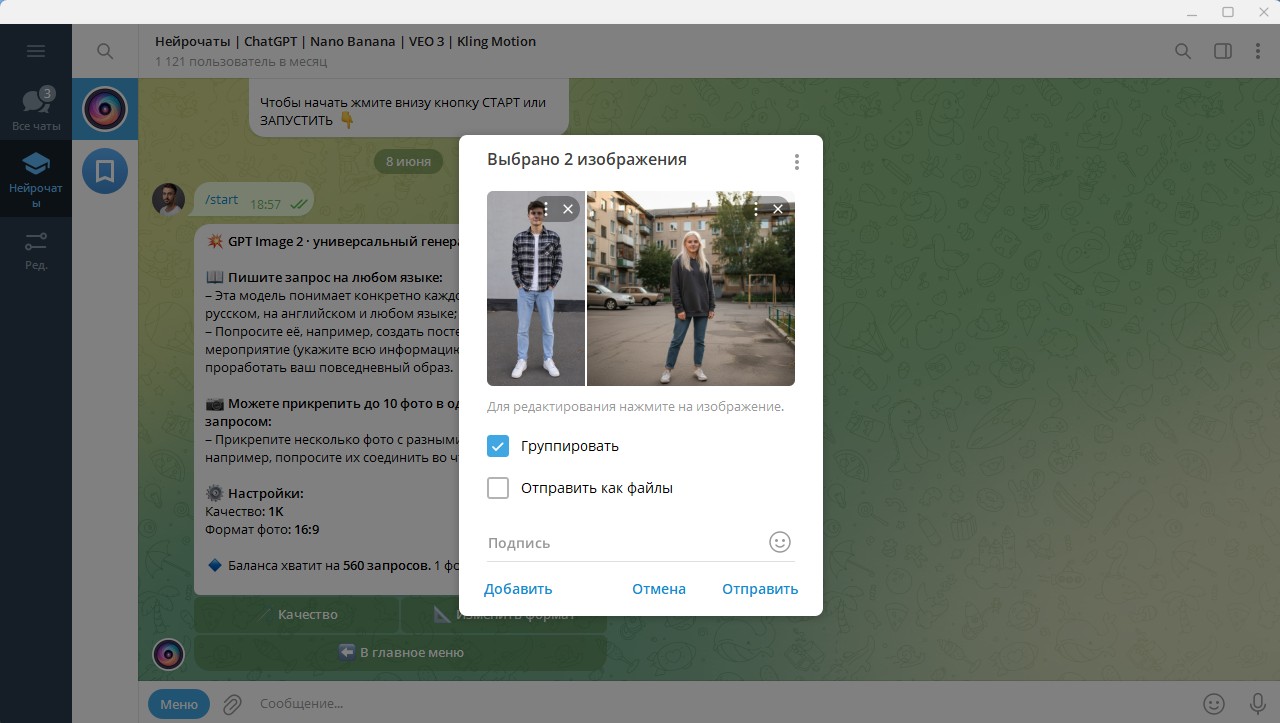The width and height of the screenshot is (1280, 723).
Task: Click the Отправить button
Action: pos(760,589)
